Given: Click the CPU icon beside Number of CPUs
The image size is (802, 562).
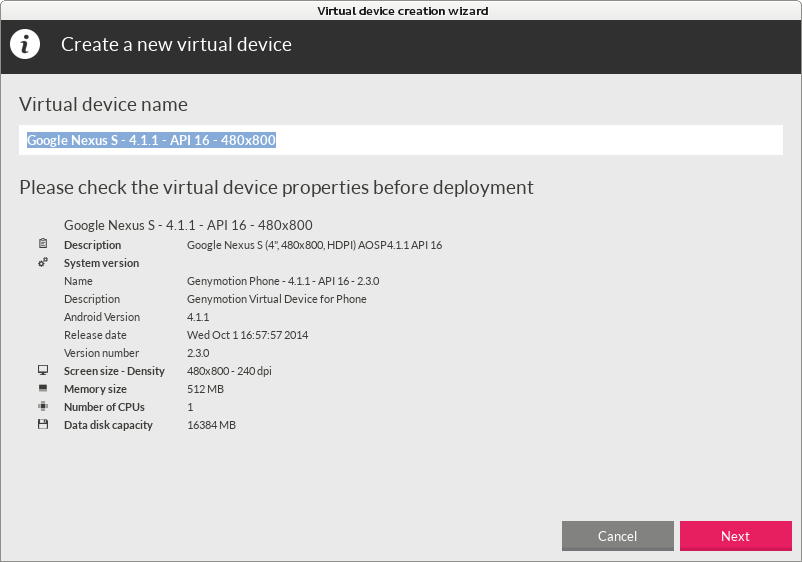Looking at the screenshot, I should point(43,406).
